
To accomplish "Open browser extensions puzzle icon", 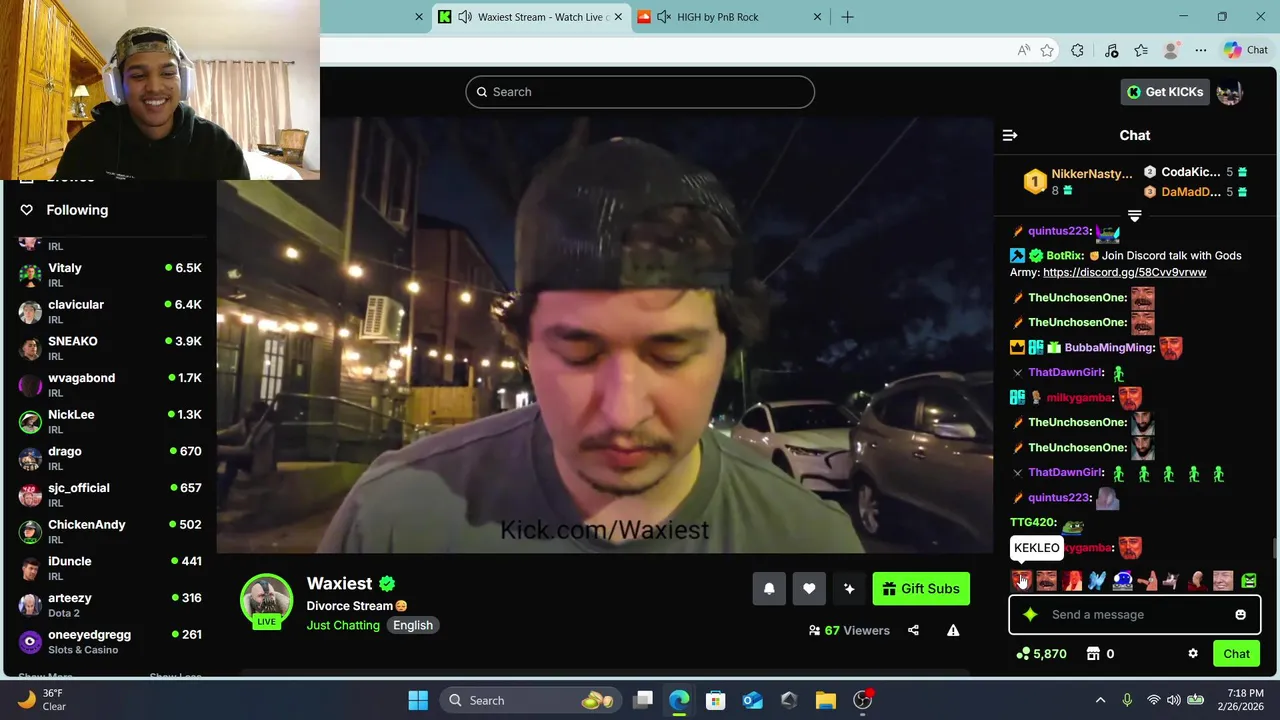I will pos(1077,50).
